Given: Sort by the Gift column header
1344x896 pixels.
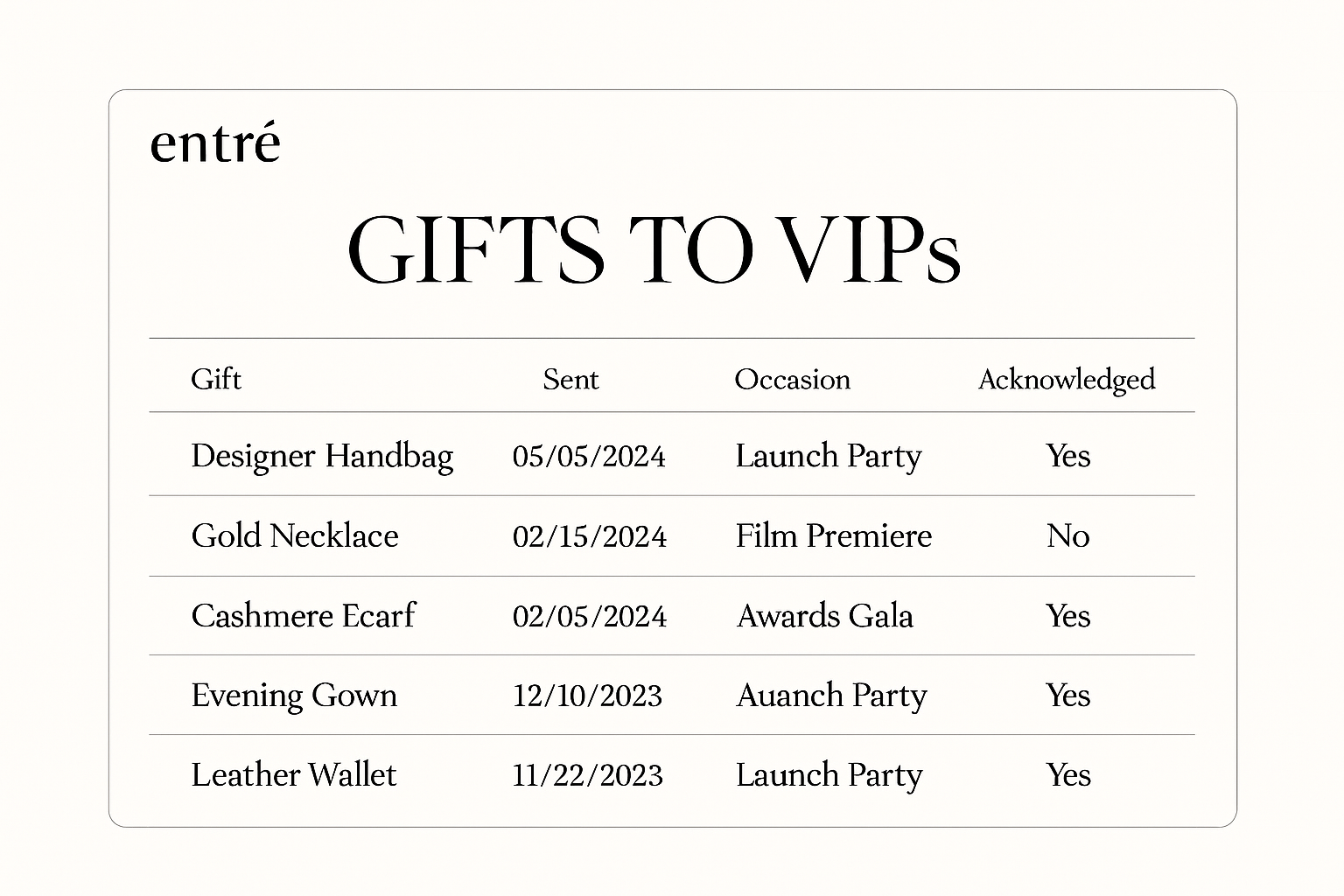Looking at the screenshot, I should (x=215, y=379).
